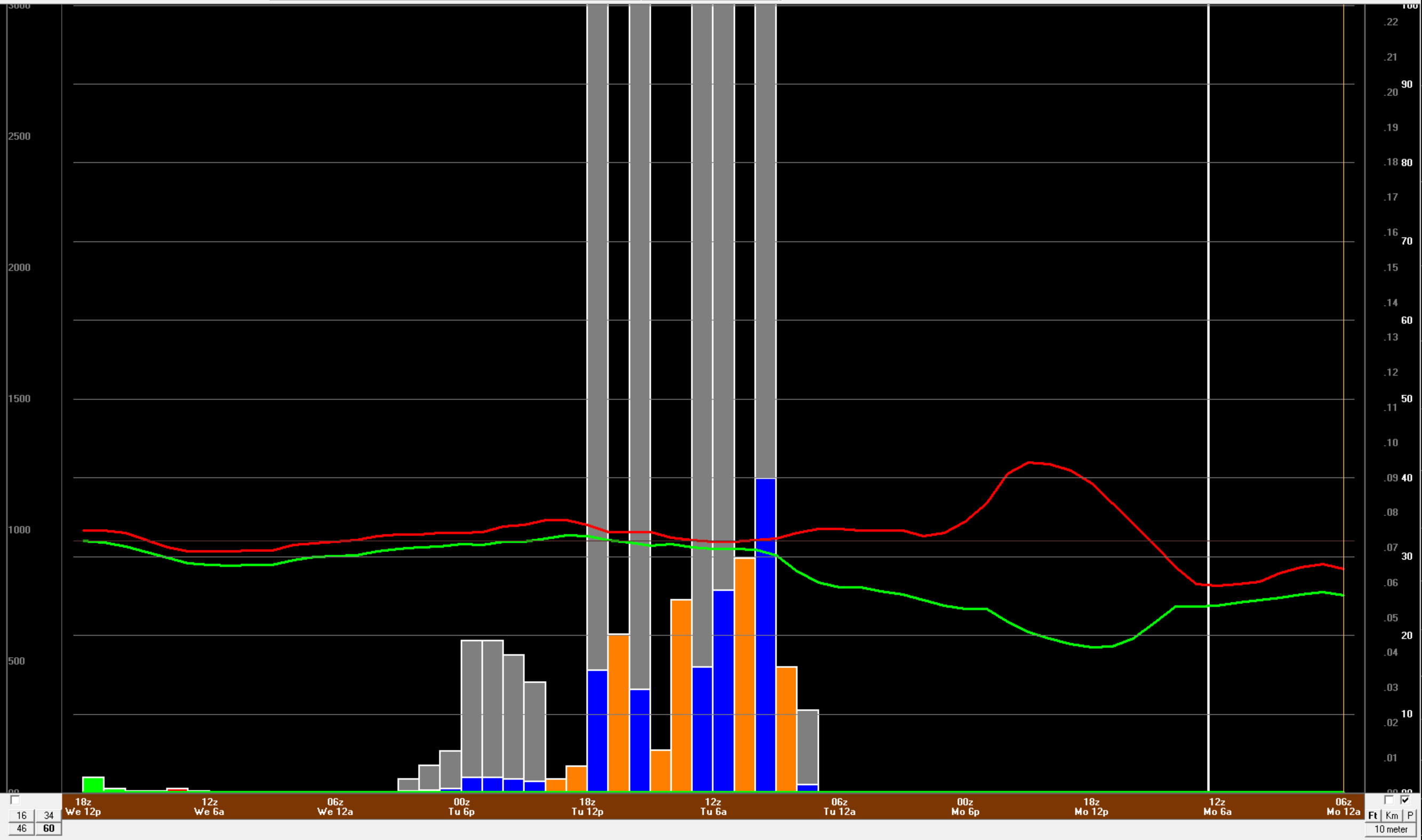This screenshot has height=840, width=1422.
Task: Click the 16 hour range button
Action: pos(21,815)
